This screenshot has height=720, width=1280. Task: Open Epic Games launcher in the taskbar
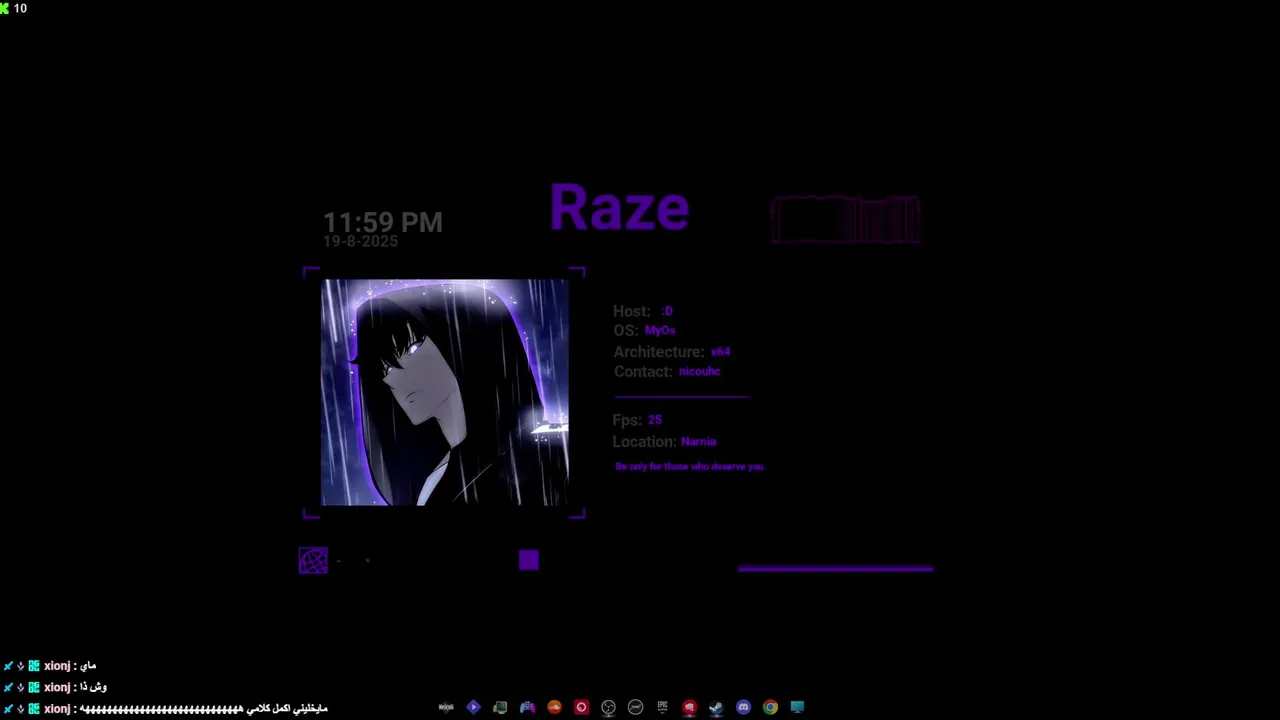[662, 707]
